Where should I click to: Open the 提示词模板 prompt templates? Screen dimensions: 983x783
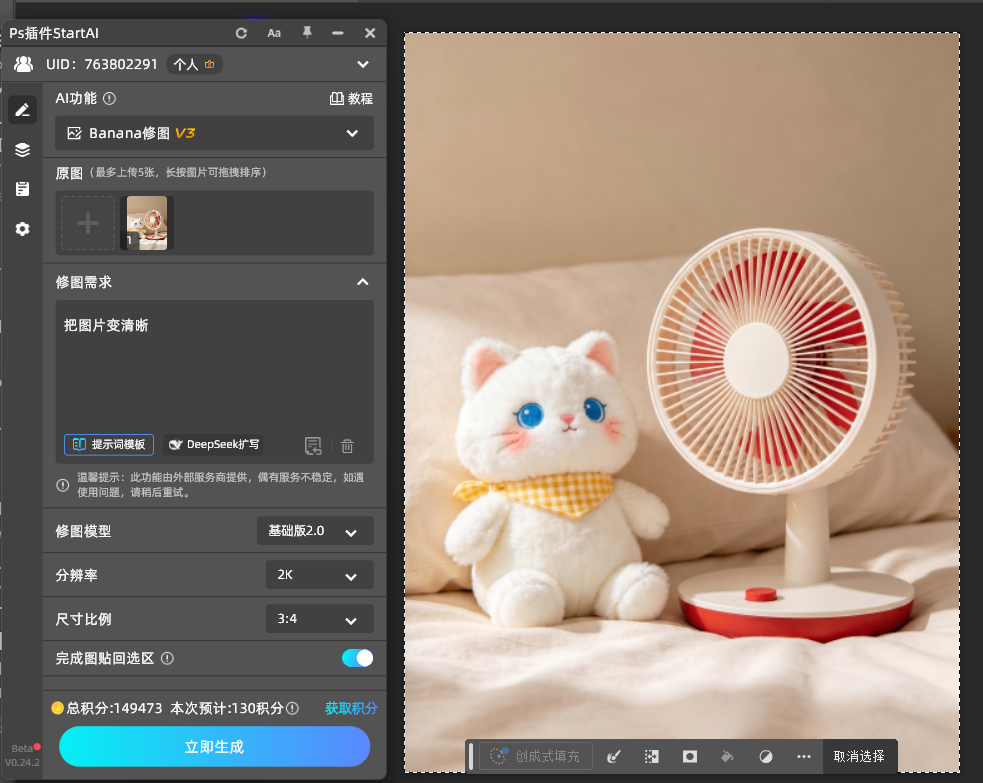coord(109,444)
